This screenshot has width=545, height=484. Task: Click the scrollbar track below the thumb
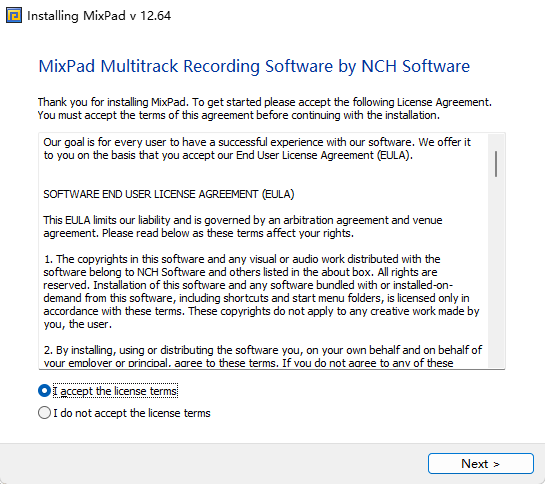[x=496, y=271]
